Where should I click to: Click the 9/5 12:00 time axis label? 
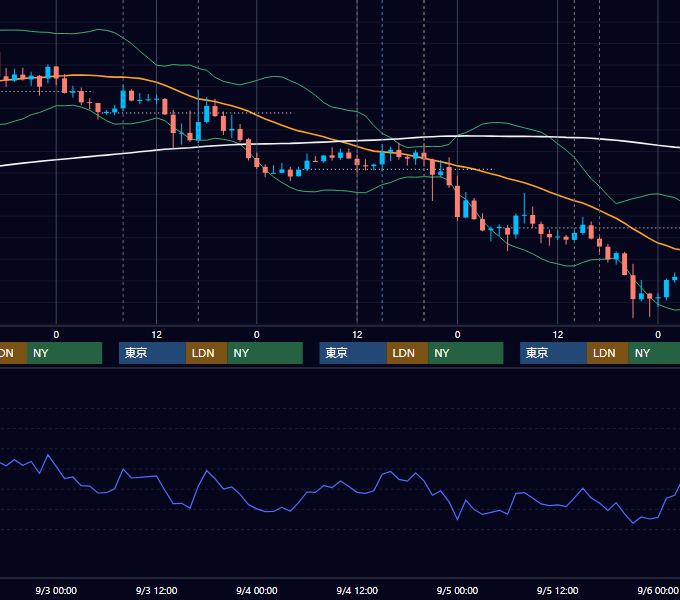[x=557, y=590]
